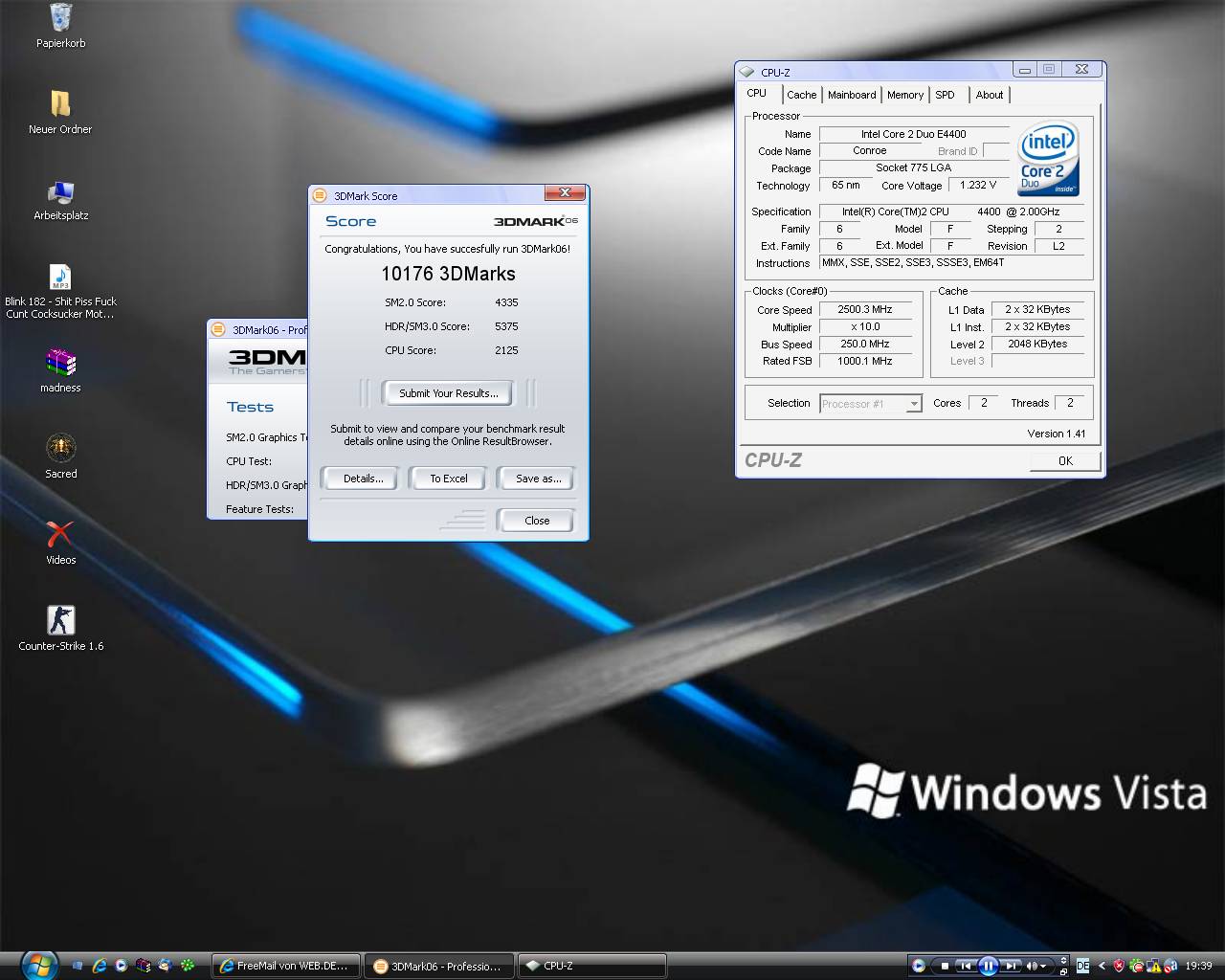Click the processor Name field Intel Core 2 Duo E4400
1225x980 pixels.
[x=914, y=134]
